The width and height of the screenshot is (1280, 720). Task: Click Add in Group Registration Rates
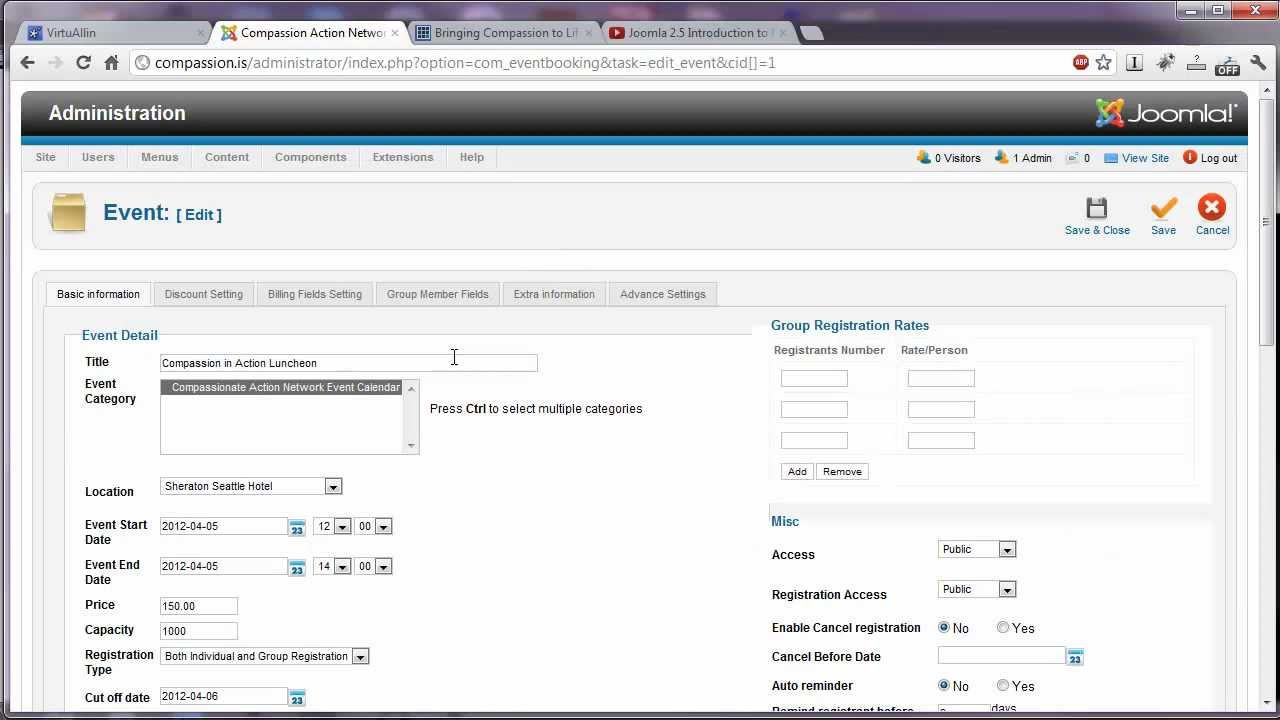(797, 471)
